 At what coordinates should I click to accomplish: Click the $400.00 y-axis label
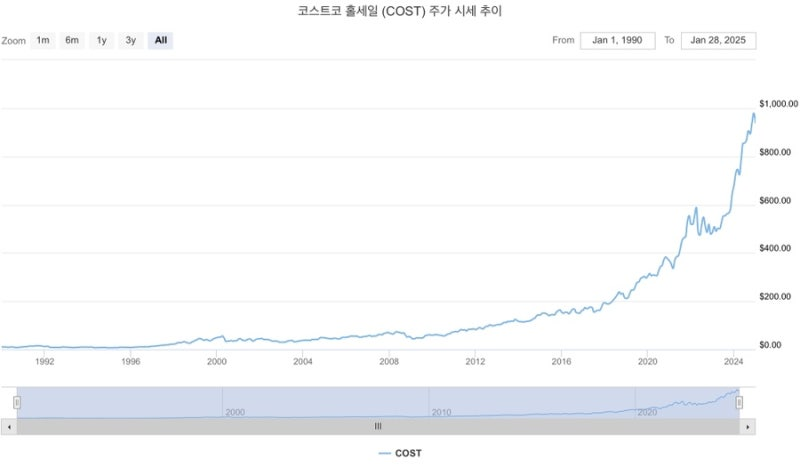775,248
